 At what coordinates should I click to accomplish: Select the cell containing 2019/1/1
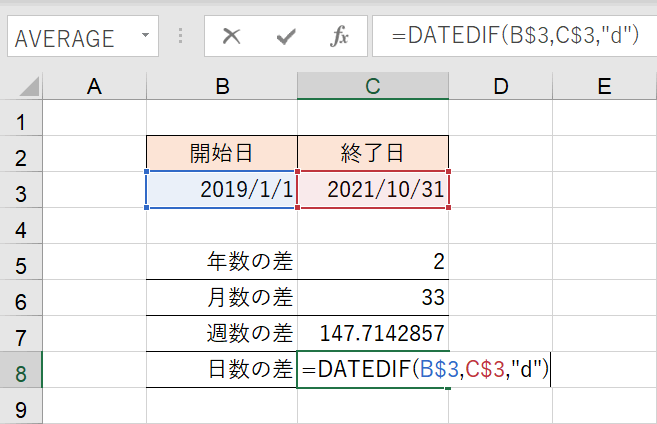click(222, 189)
